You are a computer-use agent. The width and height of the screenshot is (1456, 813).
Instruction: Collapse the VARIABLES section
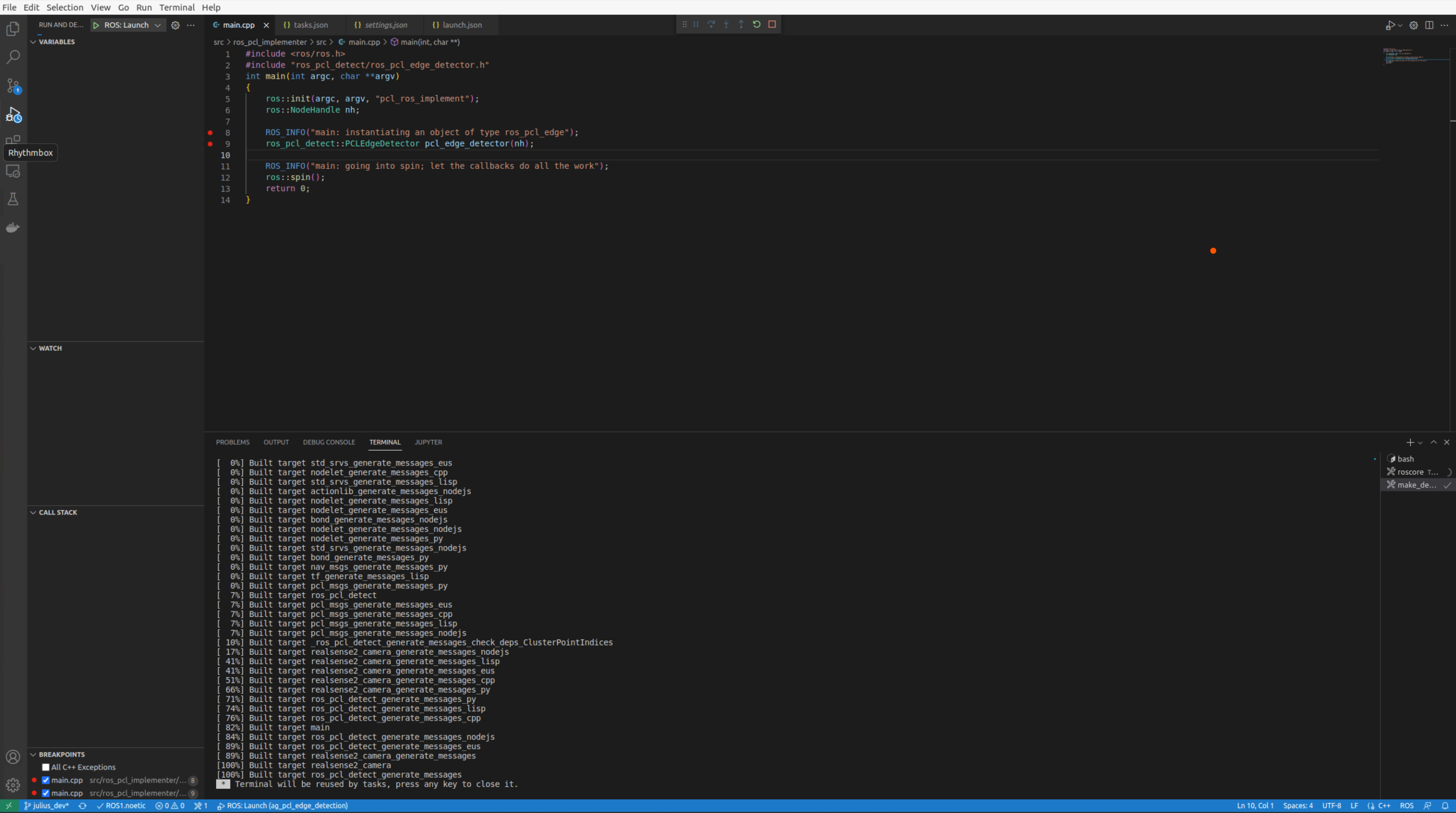pos(33,42)
